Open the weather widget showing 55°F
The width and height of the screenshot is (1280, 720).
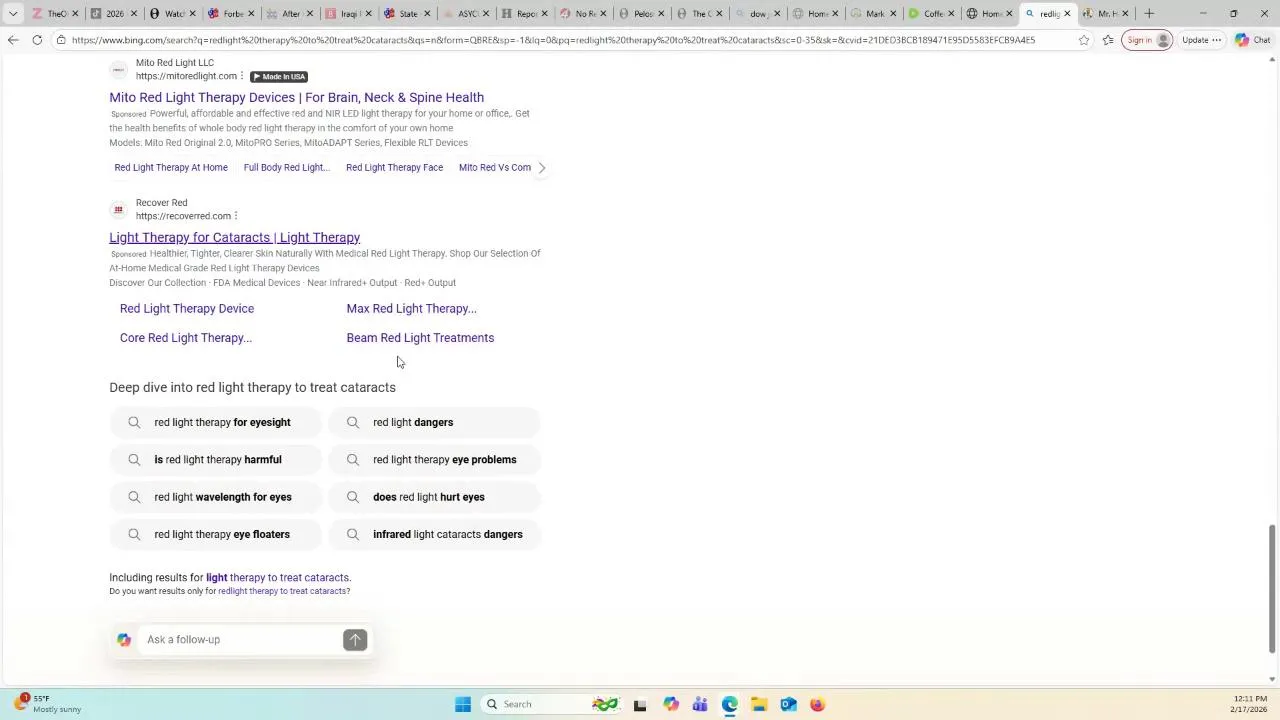pyautogui.click(x=47, y=704)
